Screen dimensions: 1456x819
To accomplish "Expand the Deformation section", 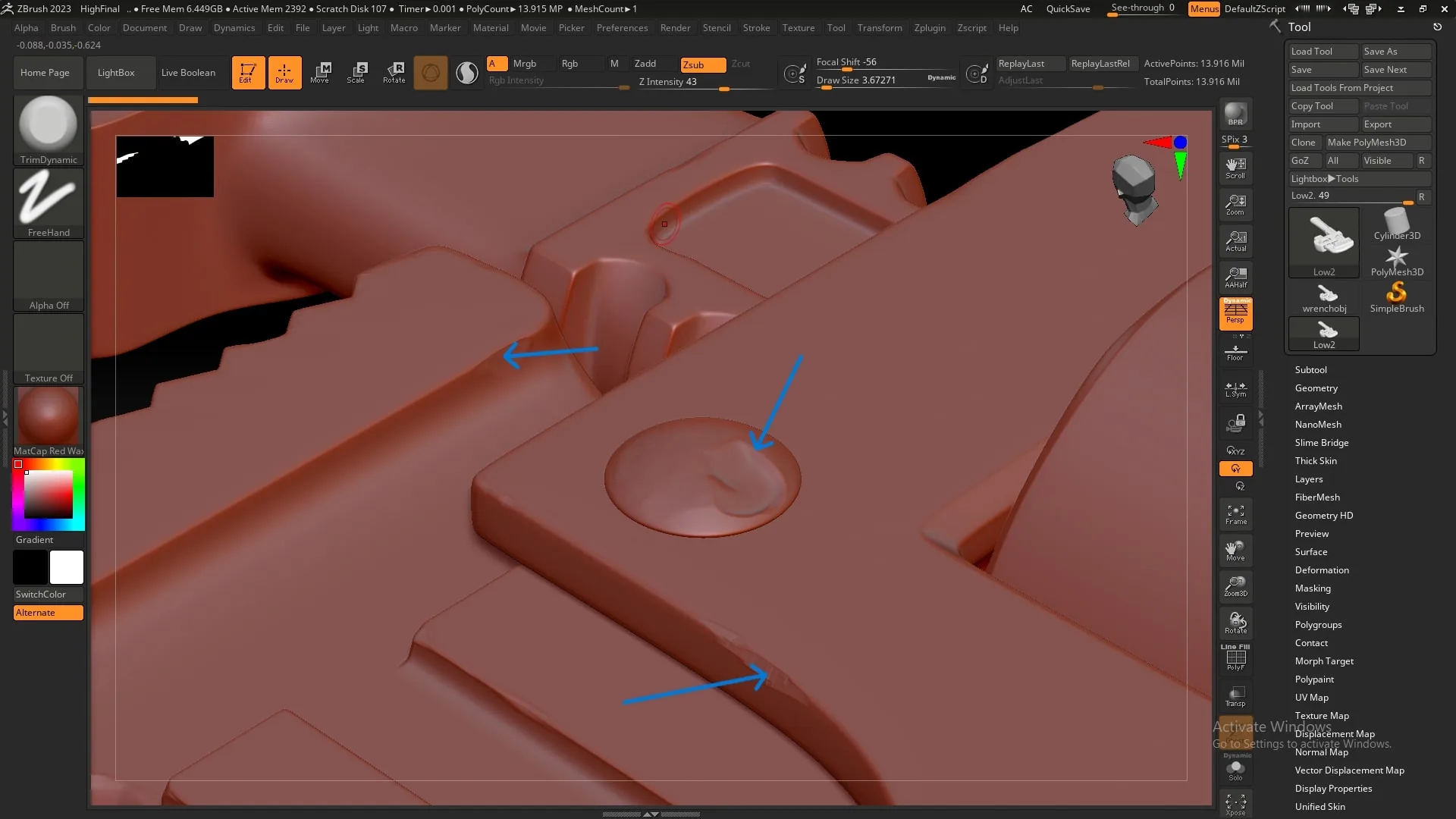I will [x=1322, y=570].
